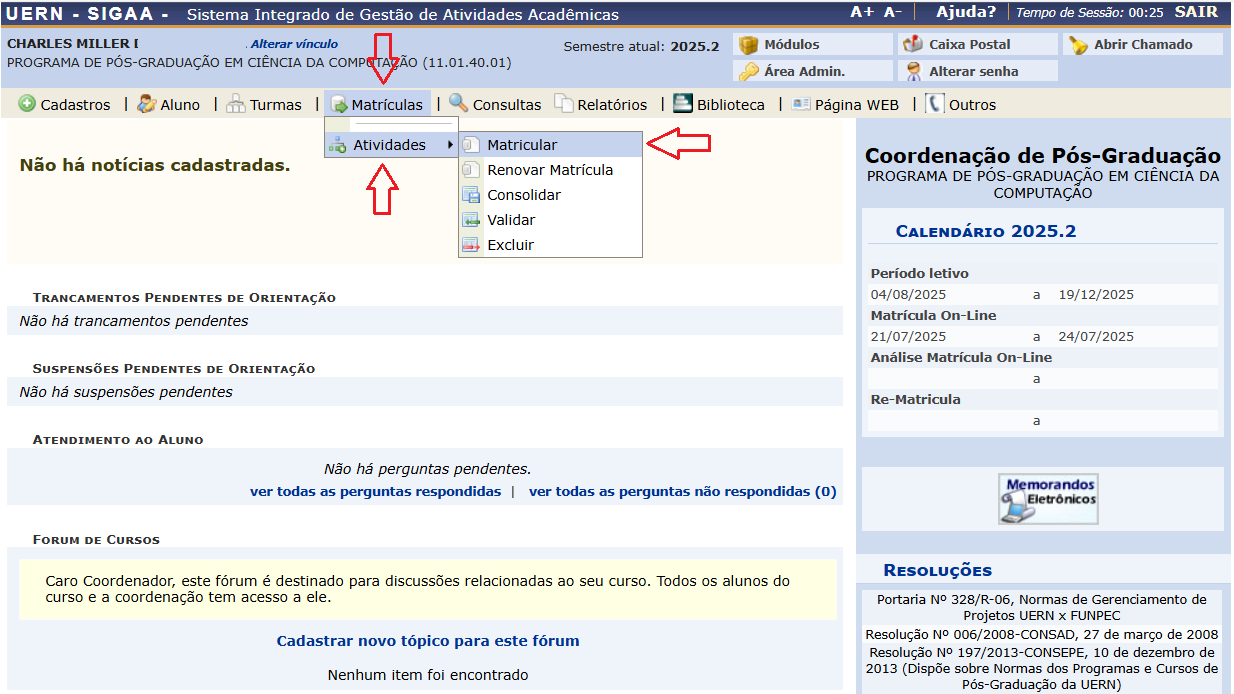Open Área Admin. key icon
Image resolution: width=1234 pixels, height=694 pixels.
click(748, 71)
